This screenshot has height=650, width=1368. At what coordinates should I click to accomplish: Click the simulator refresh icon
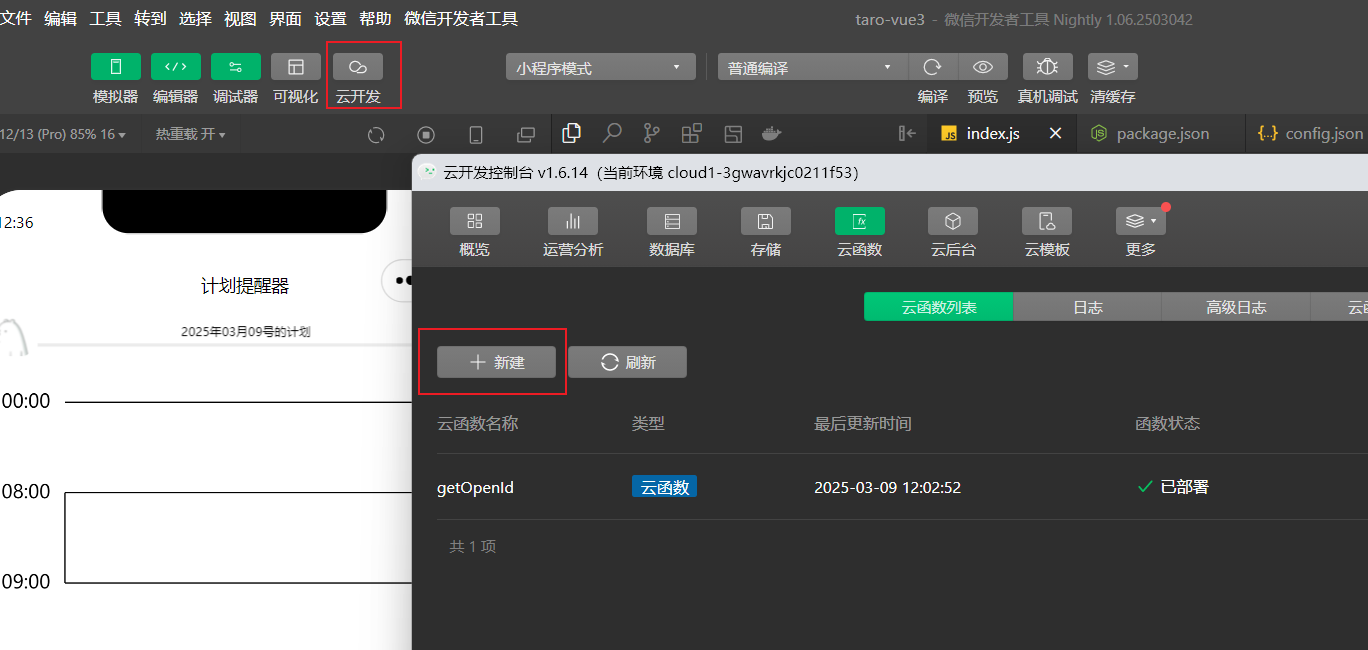(376, 135)
